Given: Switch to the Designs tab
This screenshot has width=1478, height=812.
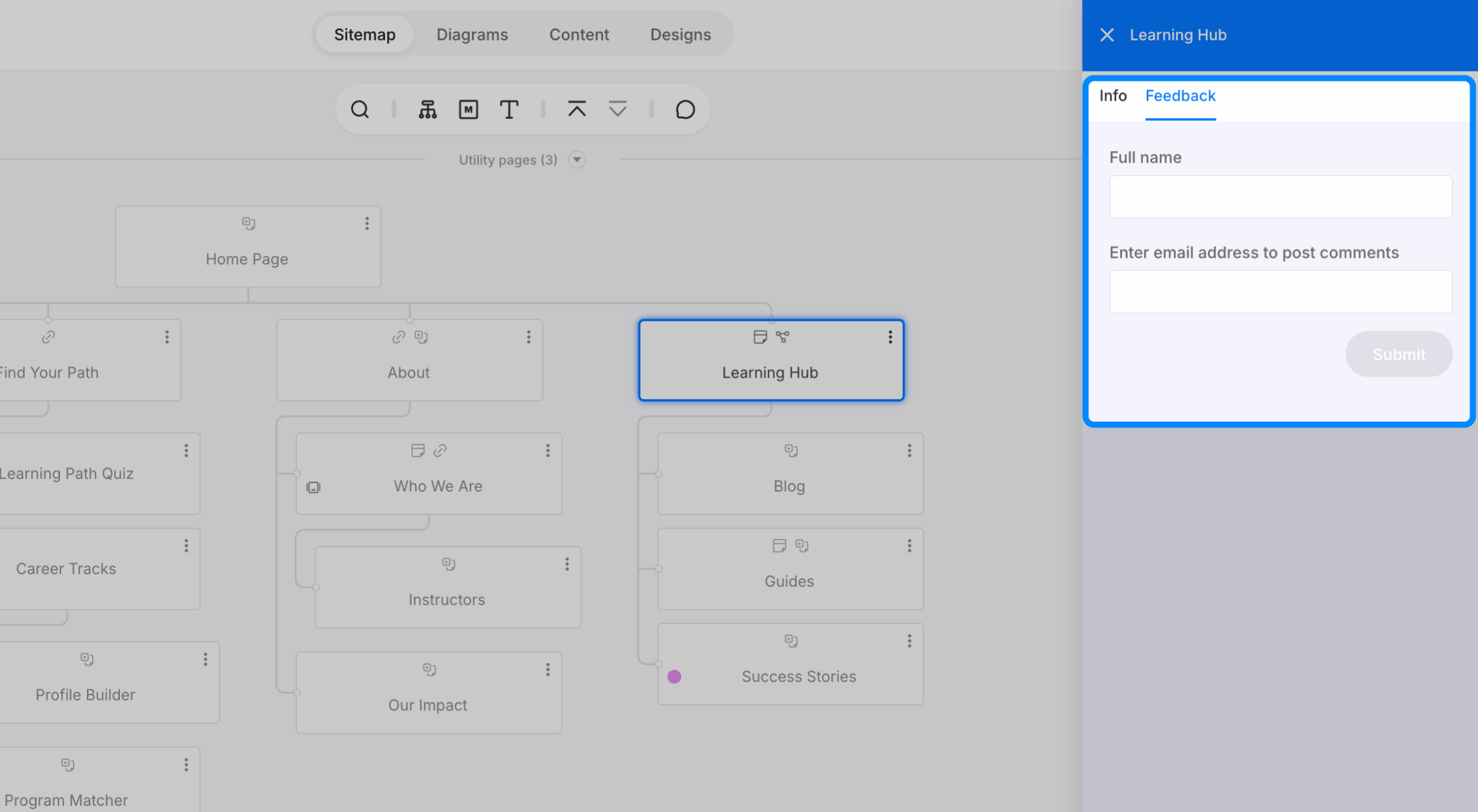Looking at the screenshot, I should tap(681, 35).
